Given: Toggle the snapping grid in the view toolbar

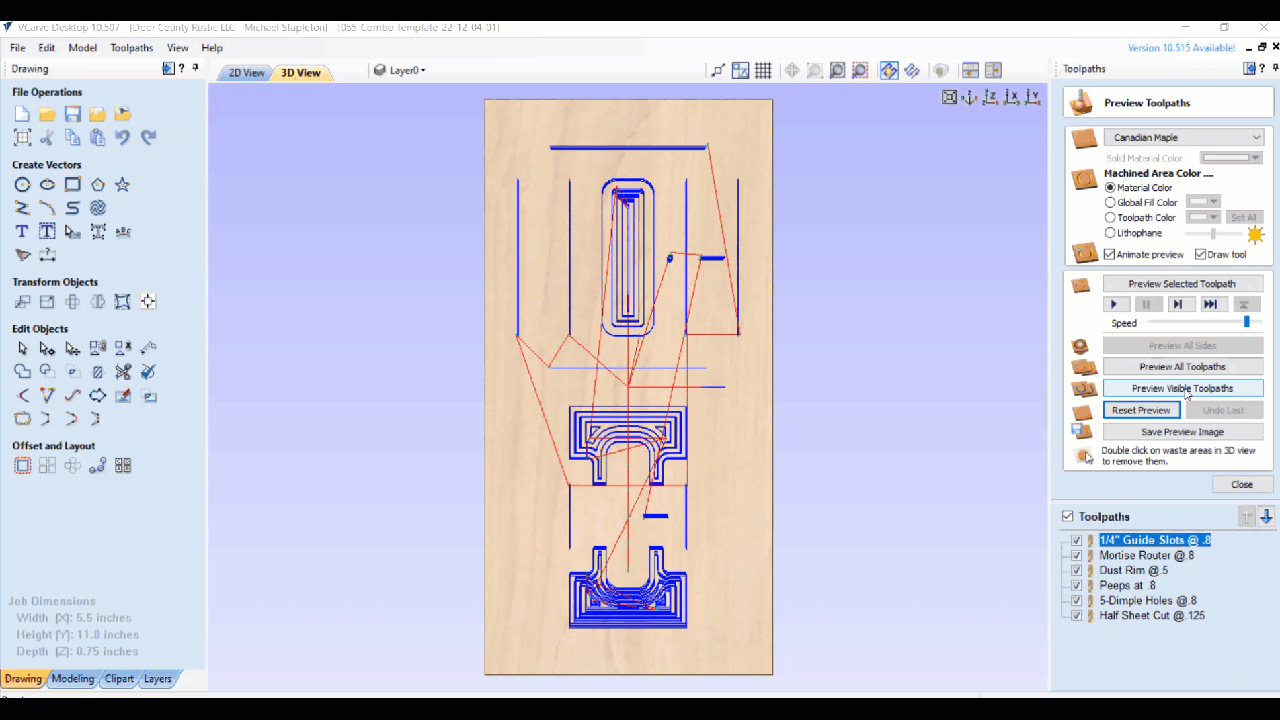Looking at the screenshot, I should 763,70.
